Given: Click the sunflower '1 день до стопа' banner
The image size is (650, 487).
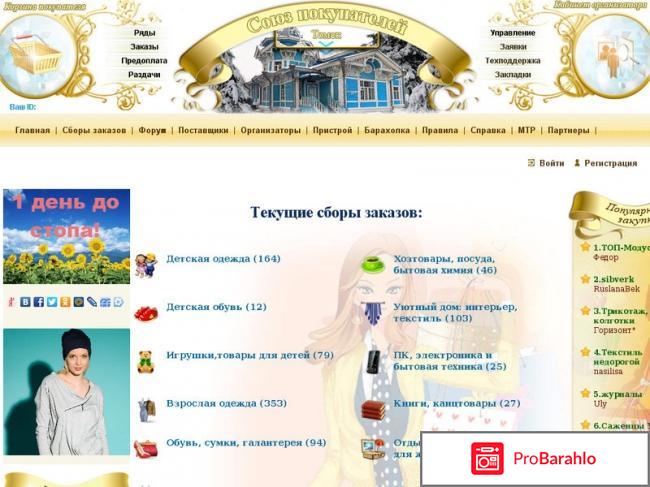Looking at the screenshot, I should click(66, 237).
